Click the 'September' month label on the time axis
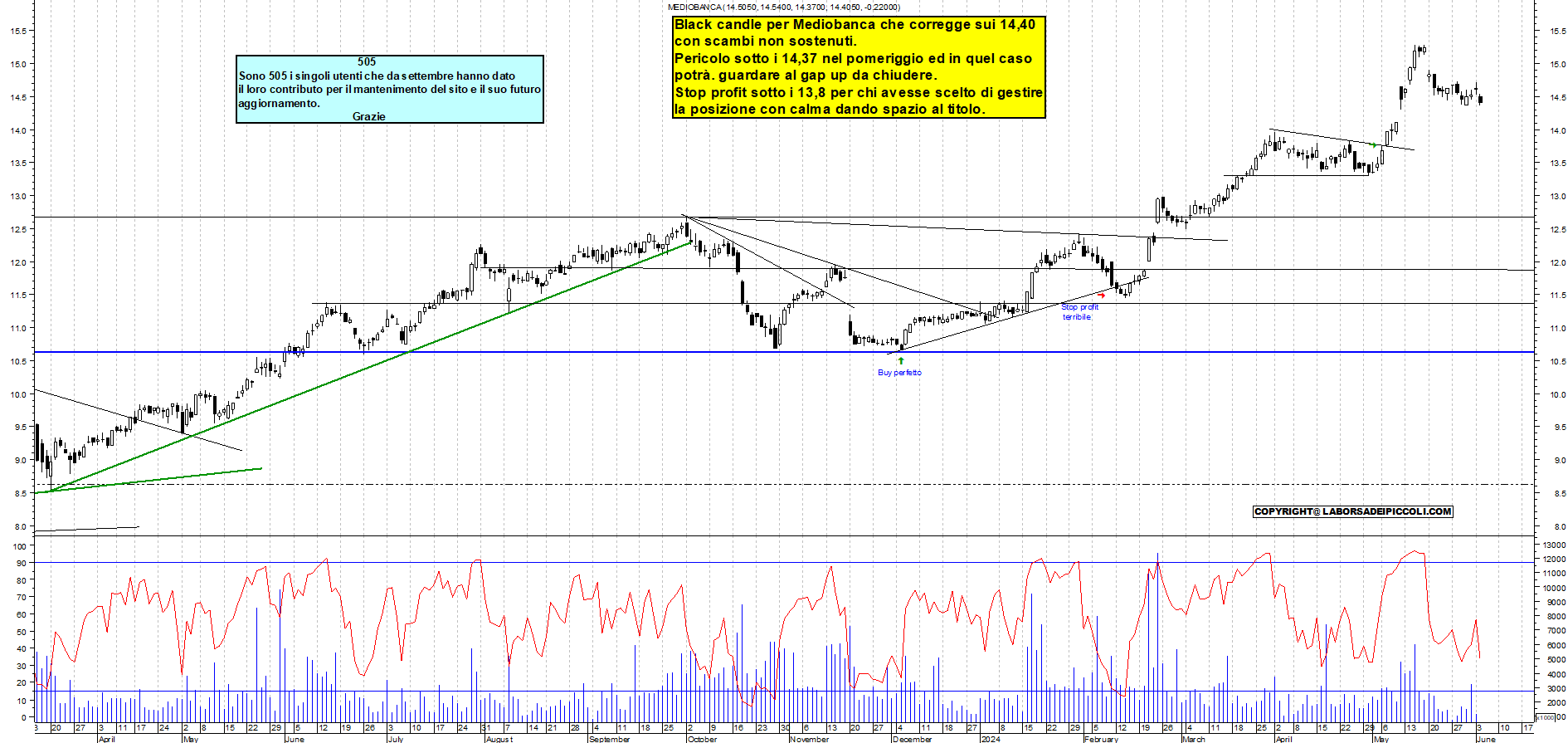1568x743 pixels. [610, 739]
